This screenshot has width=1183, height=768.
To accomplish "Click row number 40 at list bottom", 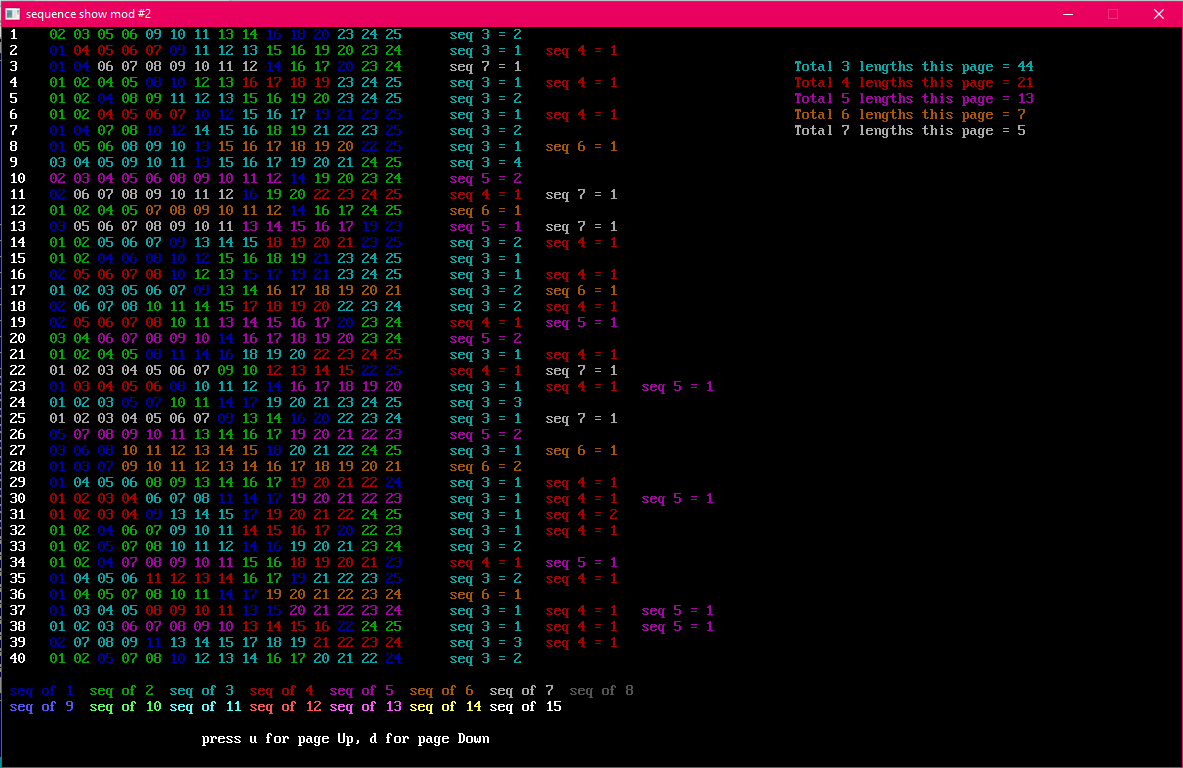I will click(x=17, y=659).
